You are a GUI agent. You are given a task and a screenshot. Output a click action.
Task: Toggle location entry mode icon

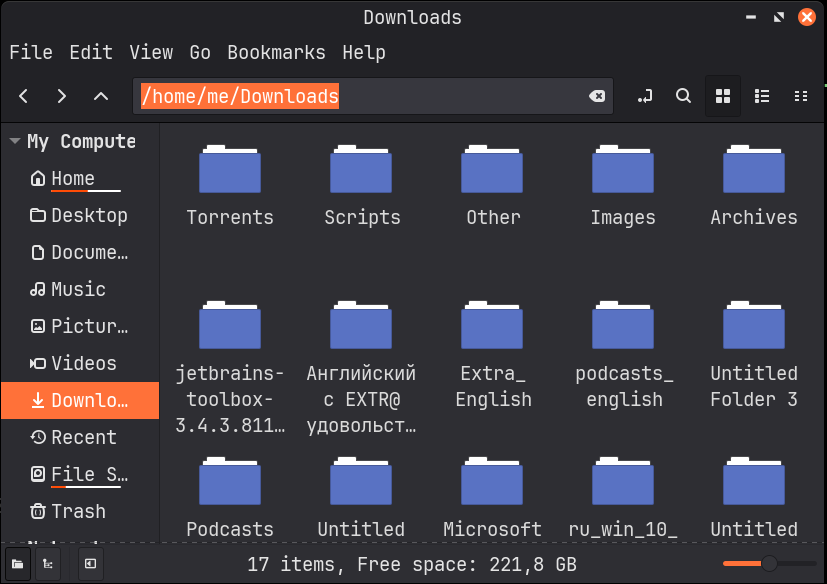click(x=645, y=96)
